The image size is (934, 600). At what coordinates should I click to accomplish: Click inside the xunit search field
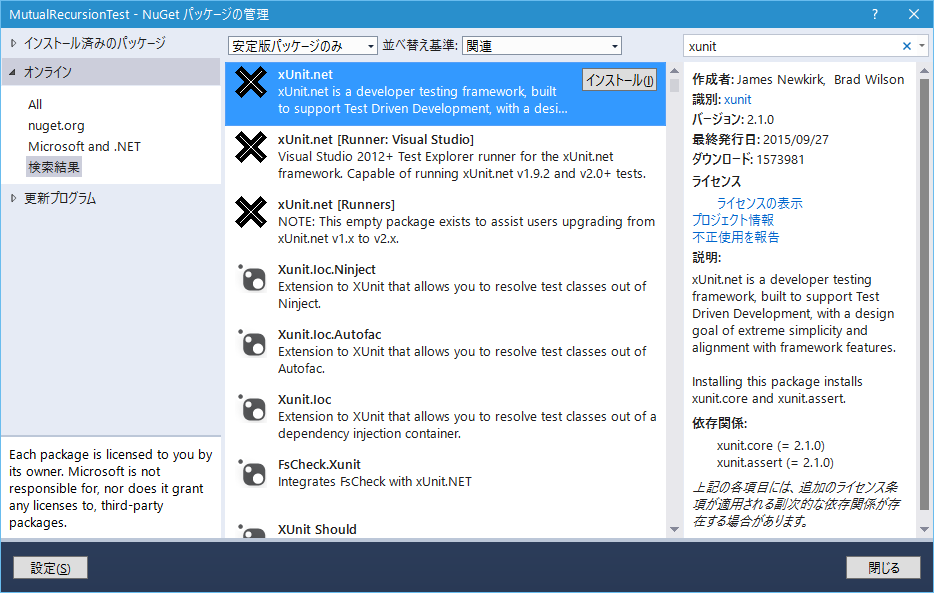pyautogui.click(x=792, y=46)
